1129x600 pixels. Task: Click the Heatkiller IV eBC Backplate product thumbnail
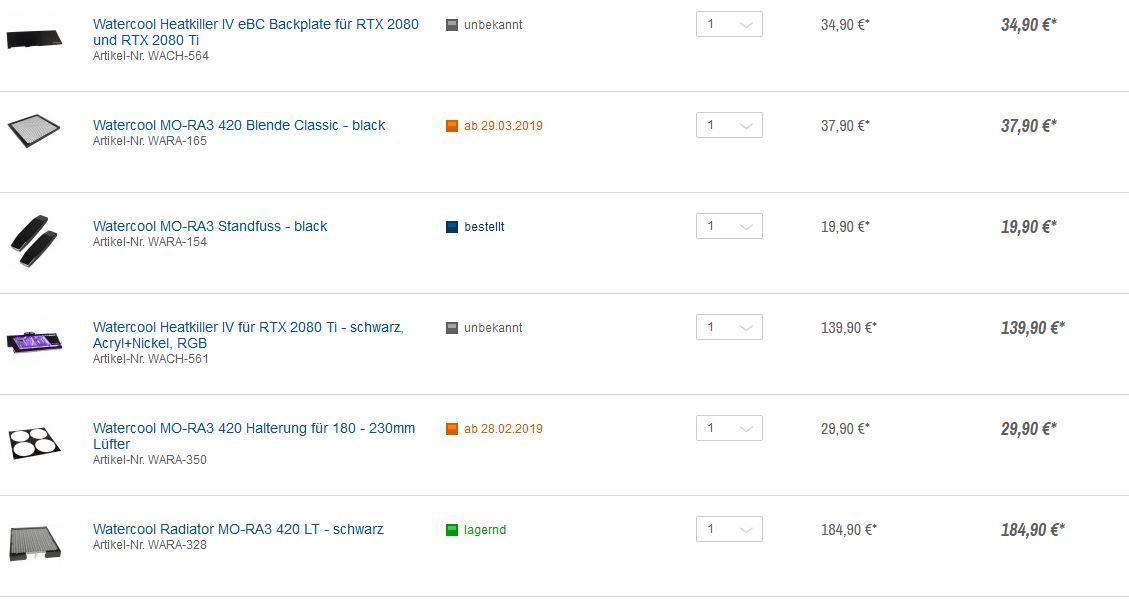point(34,38)
